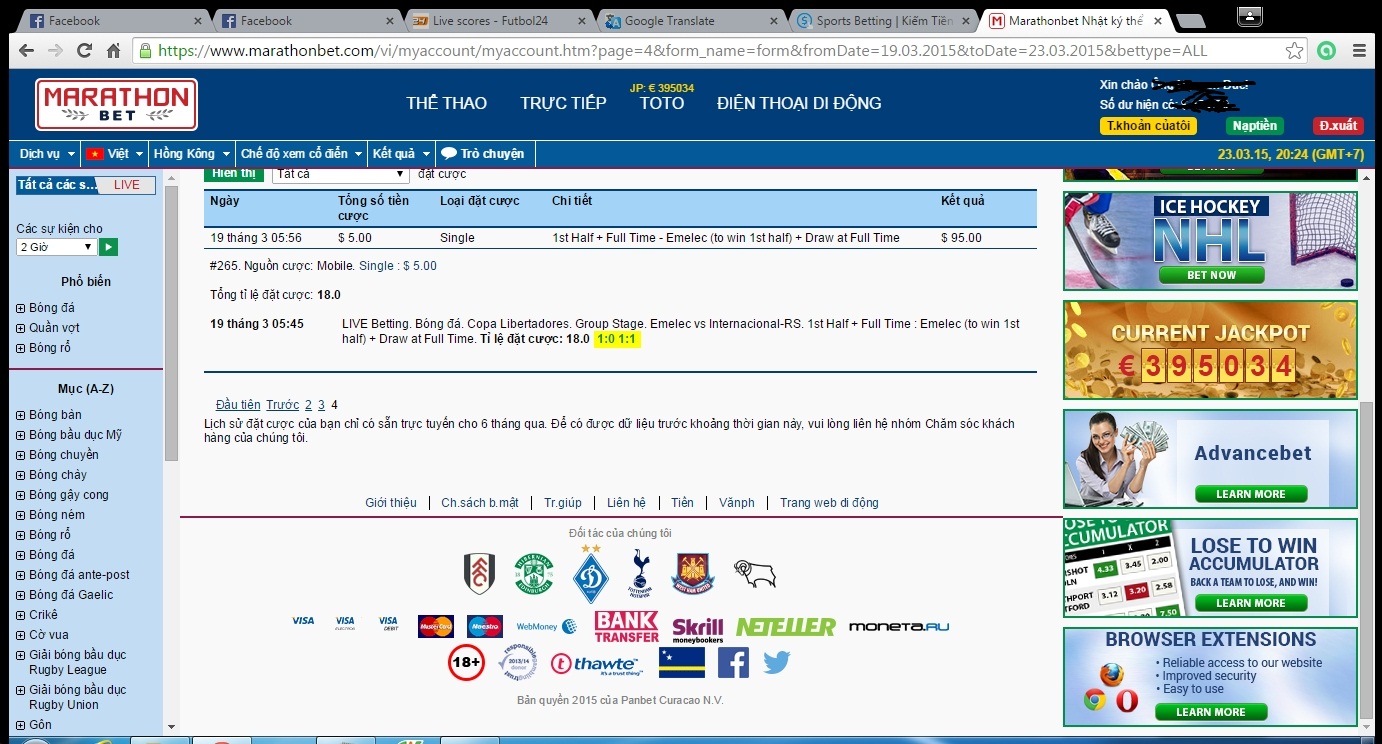
Task: Expand the Bóng chuyền sport category
Action: pyautogui.click(x=21, y=455)
